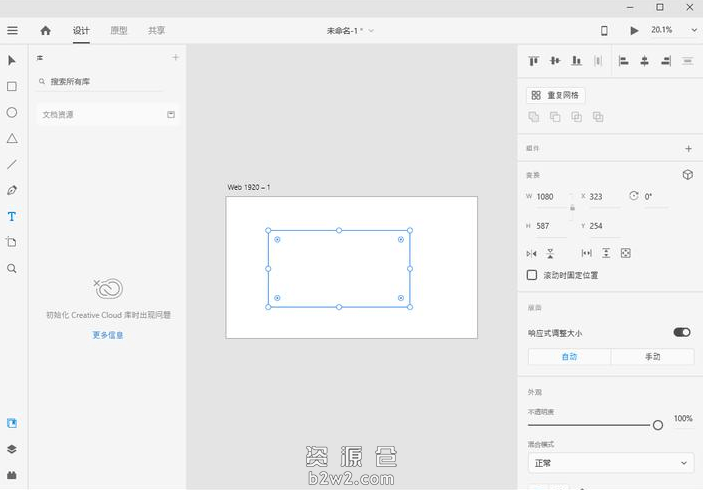Click the Home icon
The height and width of the screenshot is (490, 703).
click(x=45, y=31)
